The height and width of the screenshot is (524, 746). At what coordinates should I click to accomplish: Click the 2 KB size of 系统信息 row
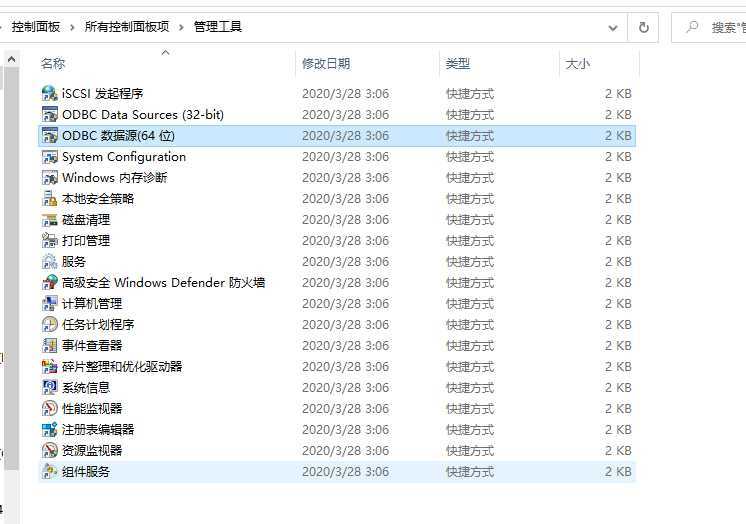[618, 387]
